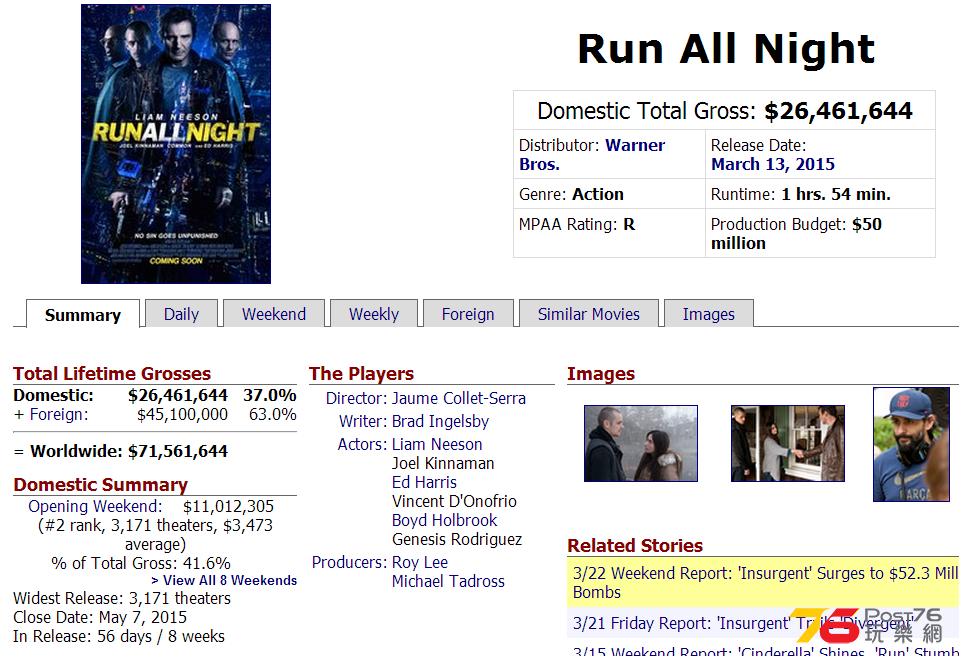Switch to the Daily tab
This screenshot has height=656, width=959.
(x=181, y=314)
